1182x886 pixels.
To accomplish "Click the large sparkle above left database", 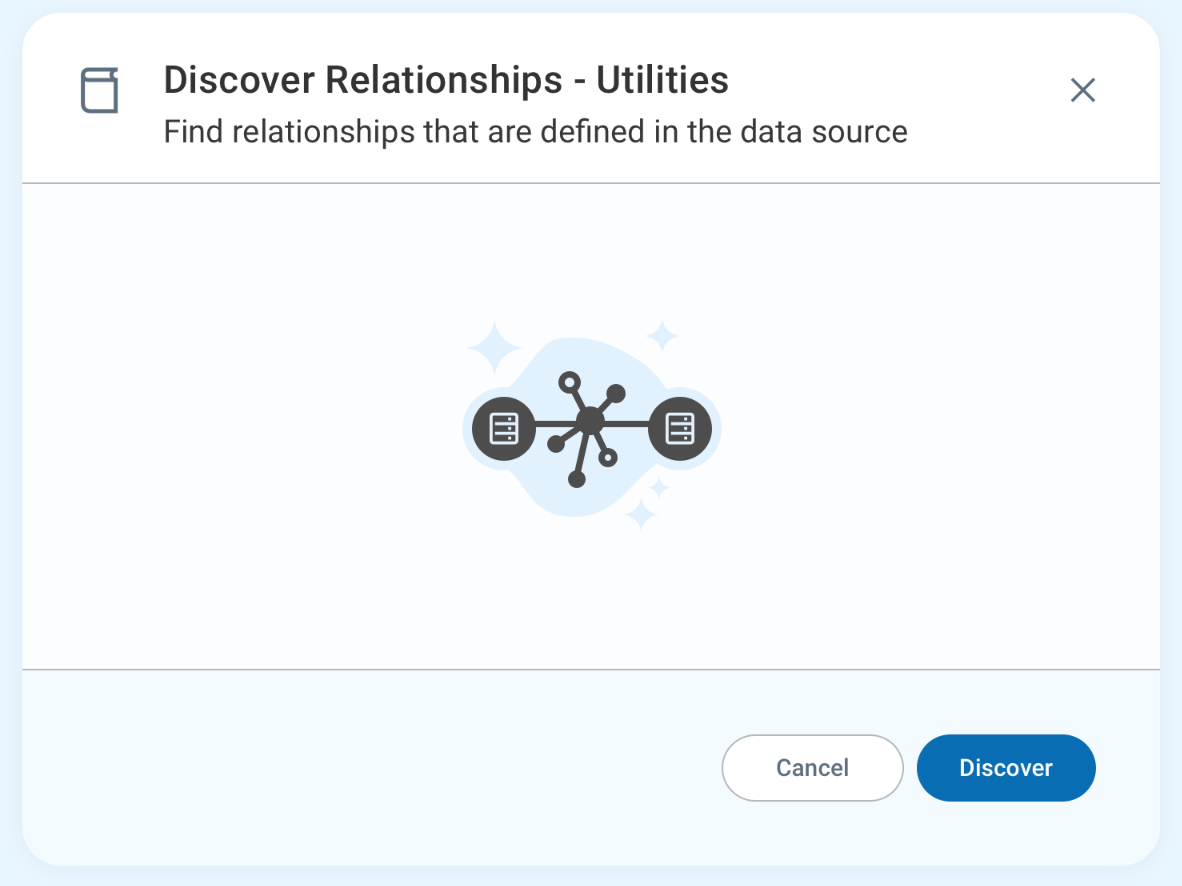I will [494, 347].
